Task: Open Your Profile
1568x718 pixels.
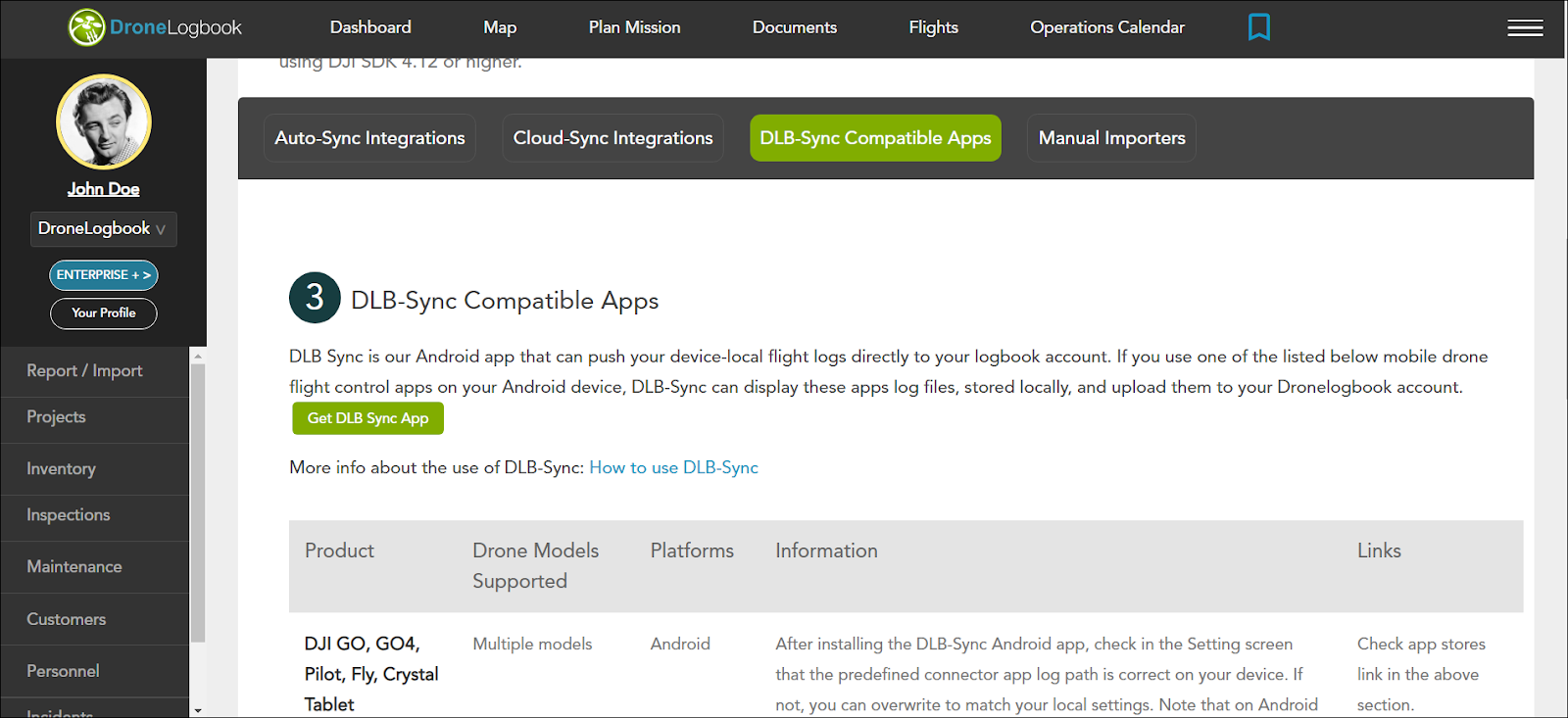Action: pyautogui.click(x=104, y=313)
